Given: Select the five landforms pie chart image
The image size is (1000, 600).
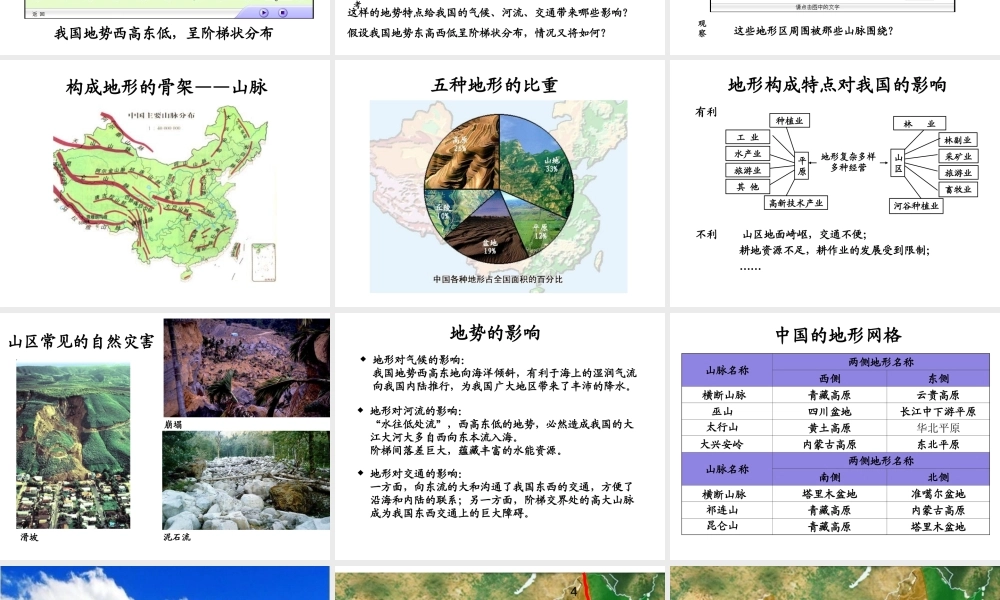Looking at the screenshot, I should click(499, 196).
